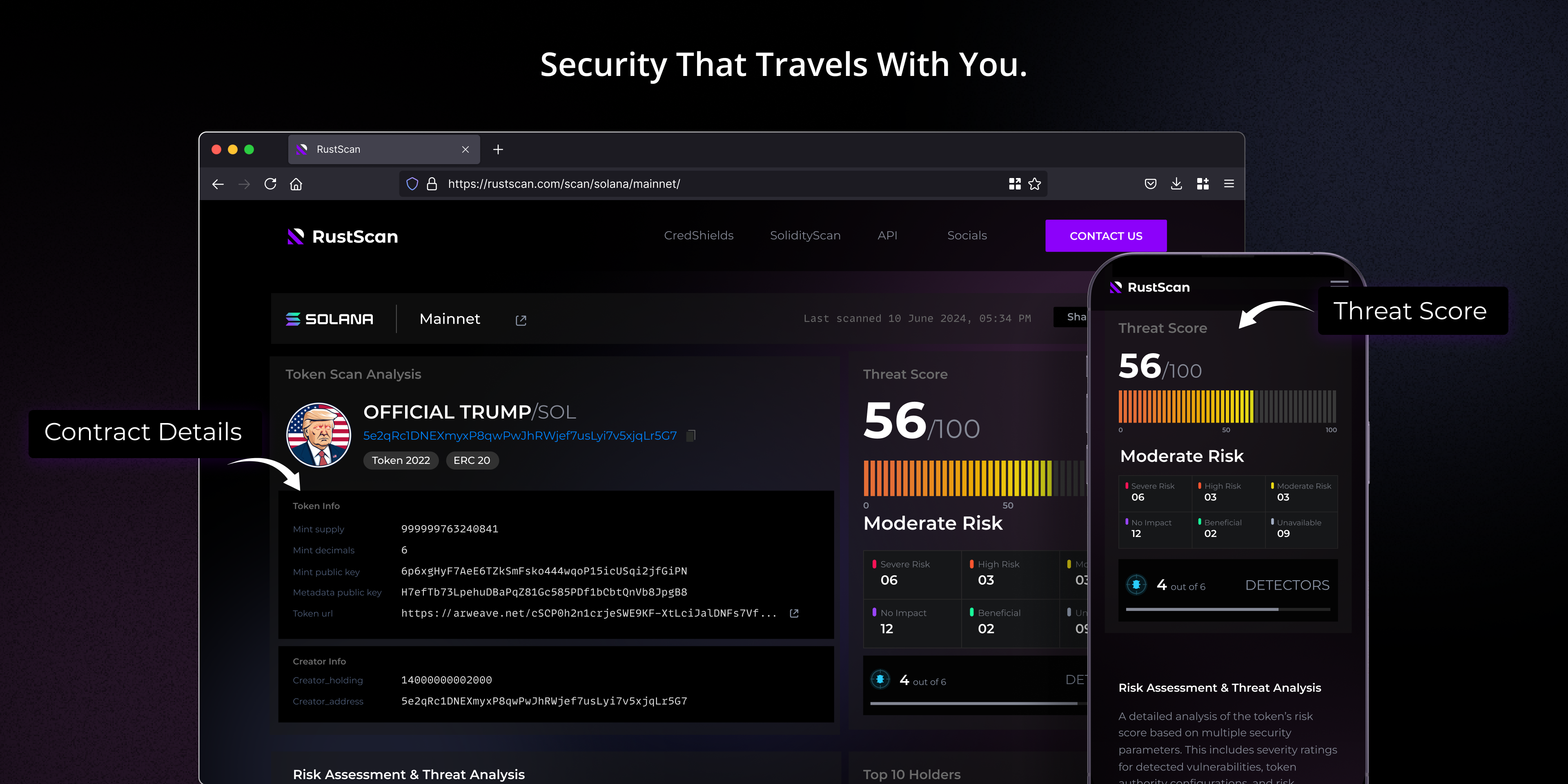Click the site security padlock icon
Screen dimensions: 1568x784
click(432, 184)
